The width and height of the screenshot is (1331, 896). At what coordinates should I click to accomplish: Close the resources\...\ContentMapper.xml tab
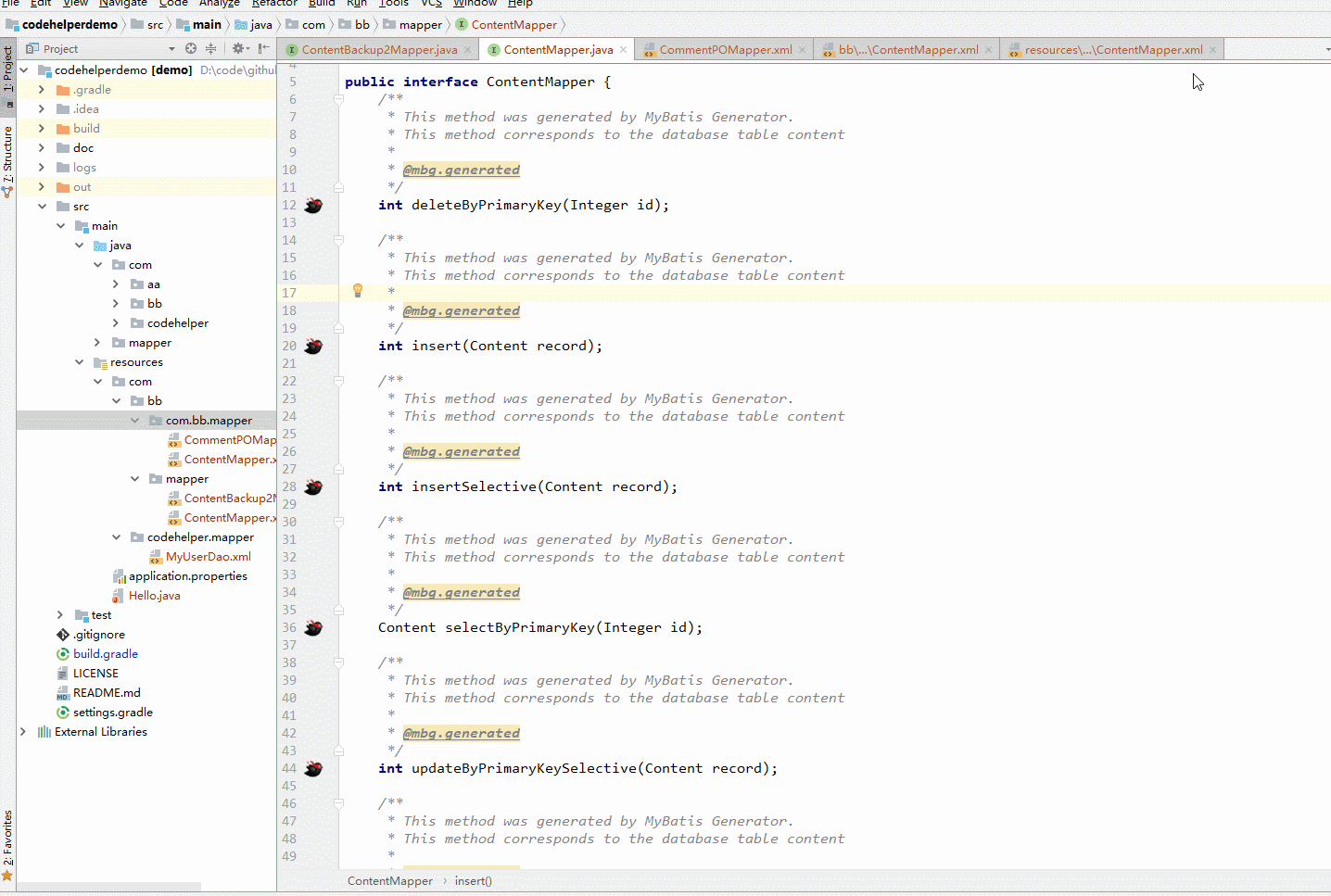click(1212, 50)
